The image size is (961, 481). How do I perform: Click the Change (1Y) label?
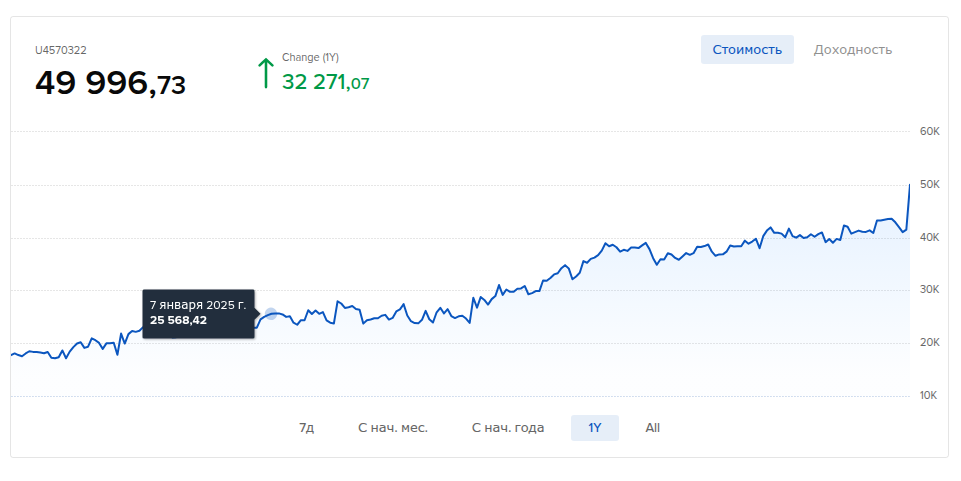pyautogui.click(x=310, y=58)
